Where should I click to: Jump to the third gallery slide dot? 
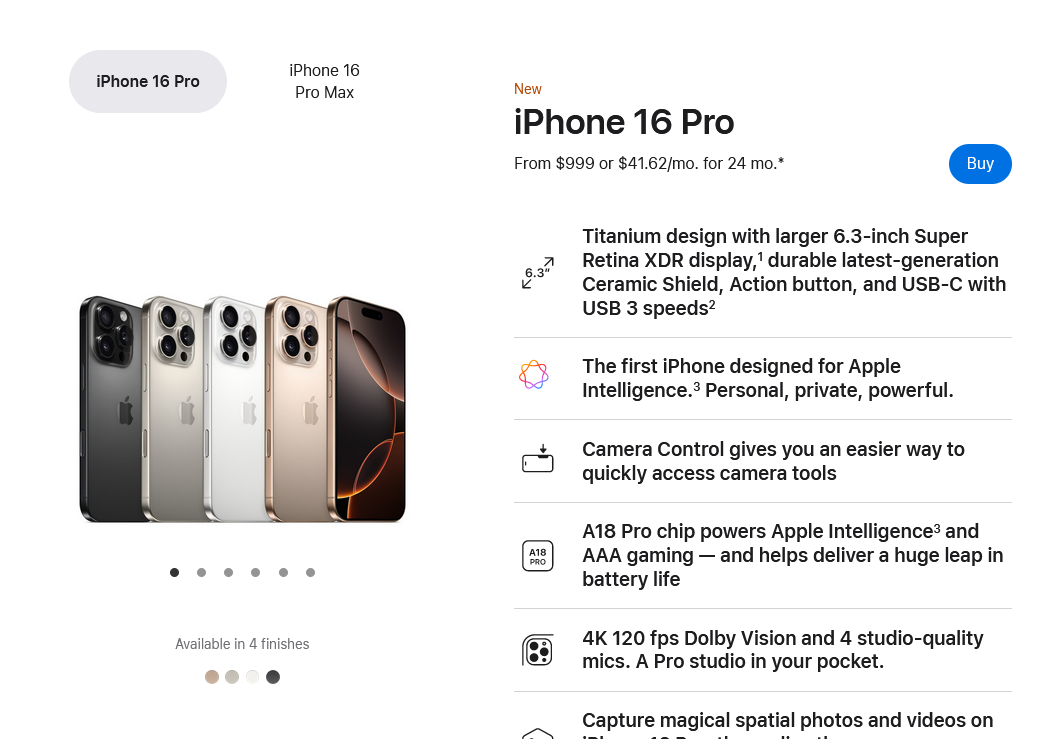click(x=228, y=572)
